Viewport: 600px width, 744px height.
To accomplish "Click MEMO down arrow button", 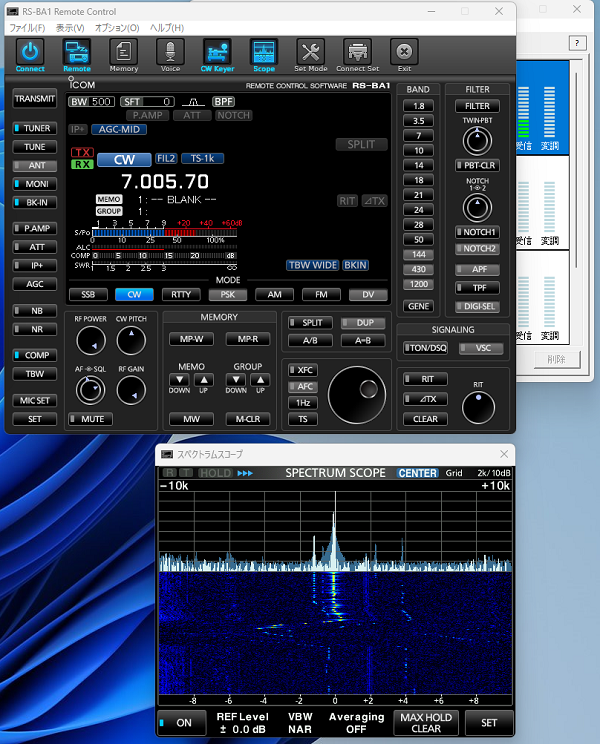I will [x=179, y=380].
